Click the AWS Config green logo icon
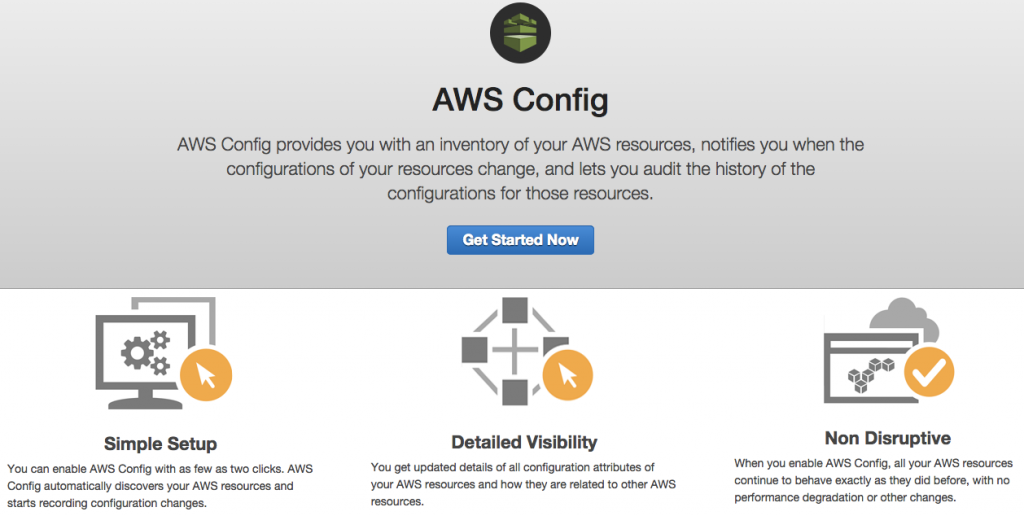The image size is (1024, 516). click(520, 33)
